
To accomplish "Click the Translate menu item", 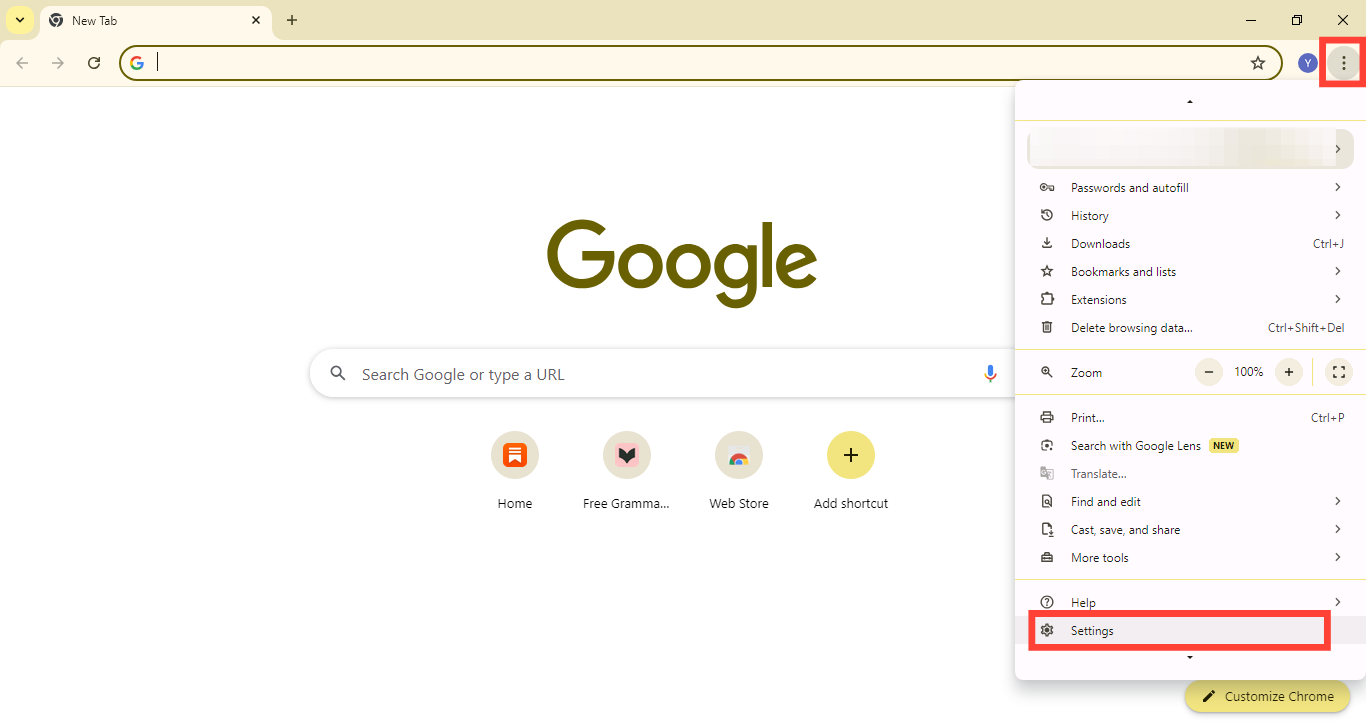I will (1190, 474).
